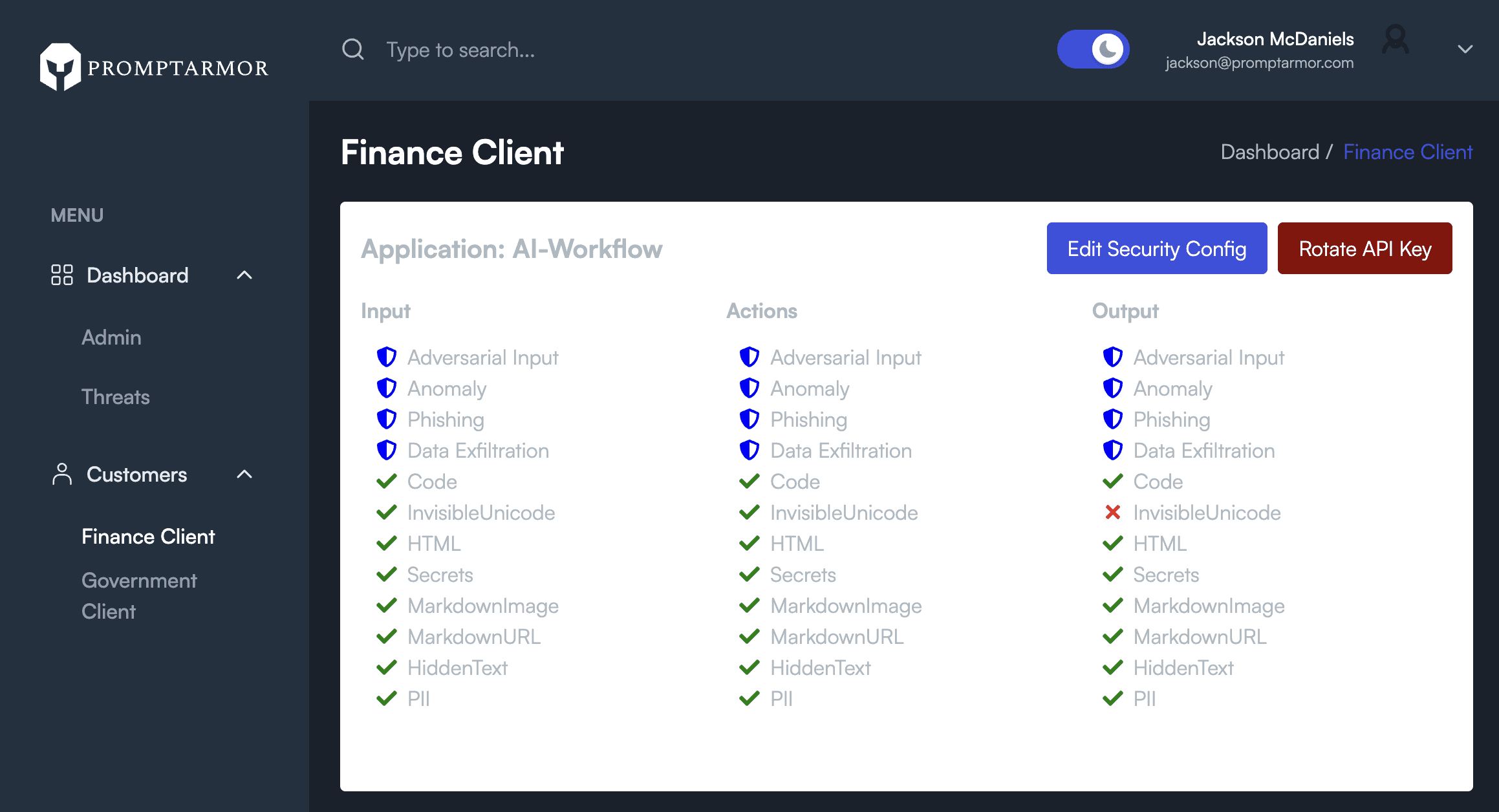This screenshot has width=1499, height=812.
Task: Click the Customers person icon in sidebar
Action: [x=62, y=474]
